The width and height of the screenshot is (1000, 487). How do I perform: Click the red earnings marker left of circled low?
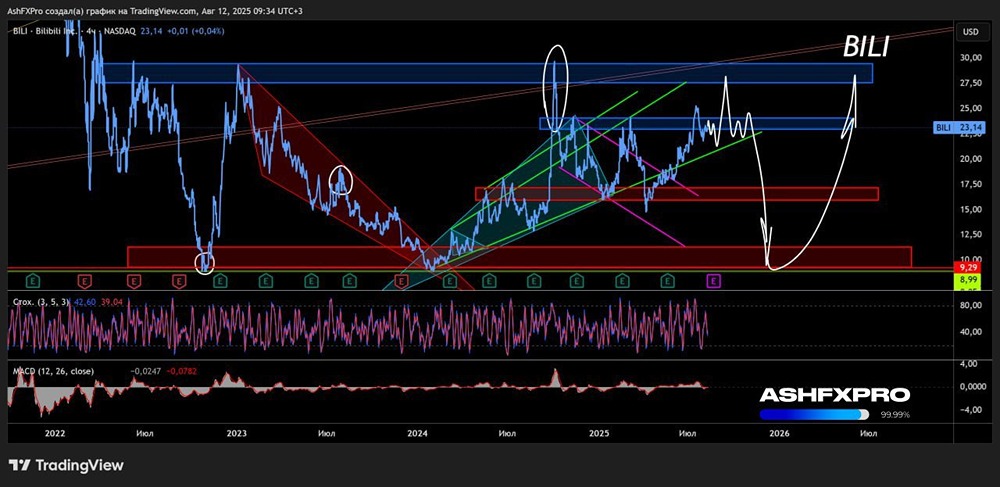(179, 280)
